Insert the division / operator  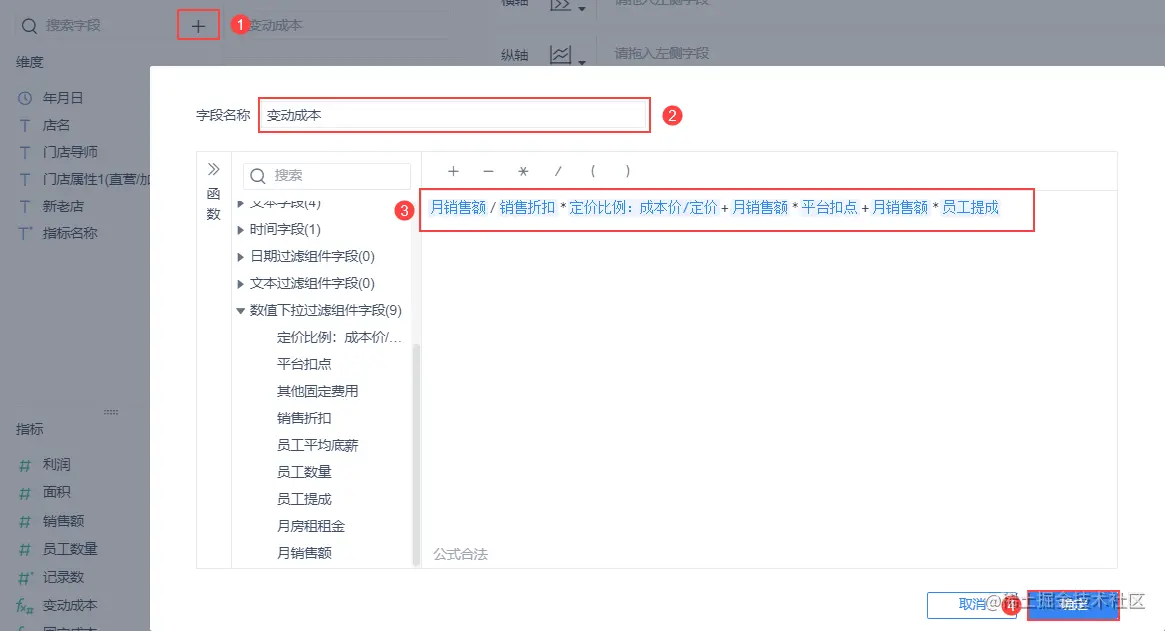(x=557, y=172)
